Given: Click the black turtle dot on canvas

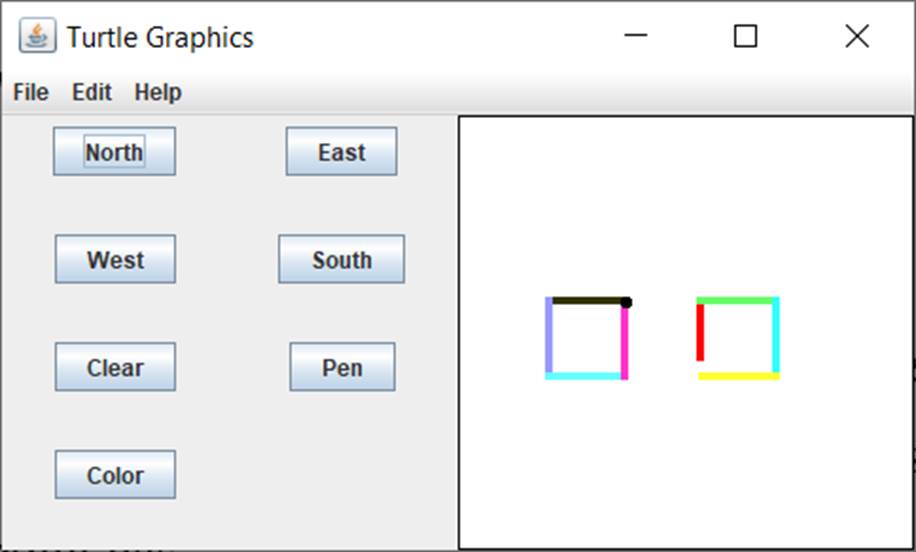Looking at the screenshot, I should tap(626, 302).
